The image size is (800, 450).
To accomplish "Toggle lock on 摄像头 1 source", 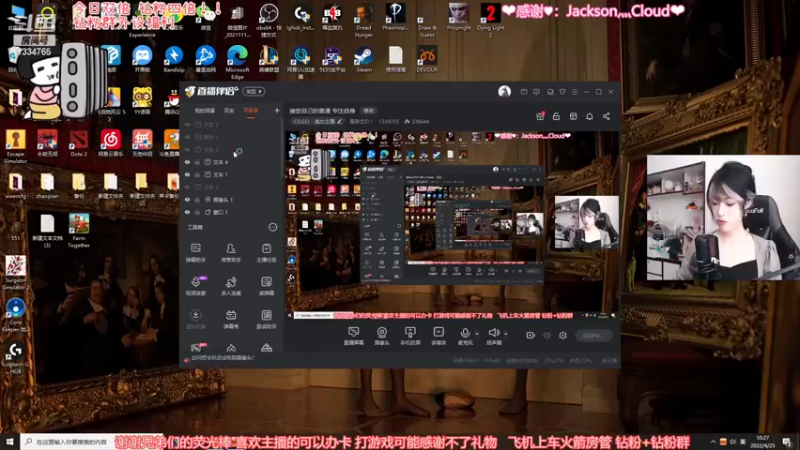I will (x=197, y=199).
